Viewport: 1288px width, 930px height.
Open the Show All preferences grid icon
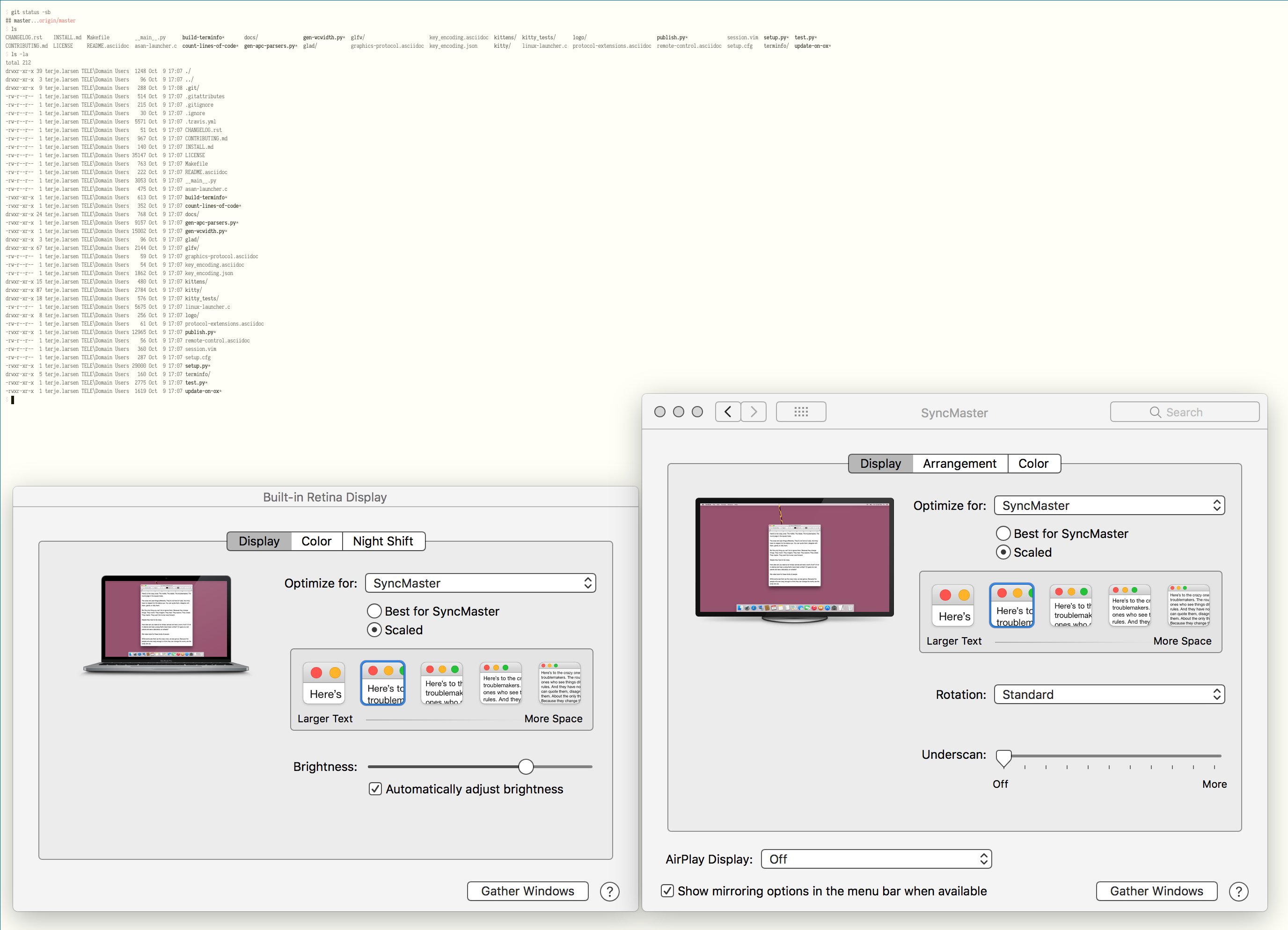click(x=801, y=412)
